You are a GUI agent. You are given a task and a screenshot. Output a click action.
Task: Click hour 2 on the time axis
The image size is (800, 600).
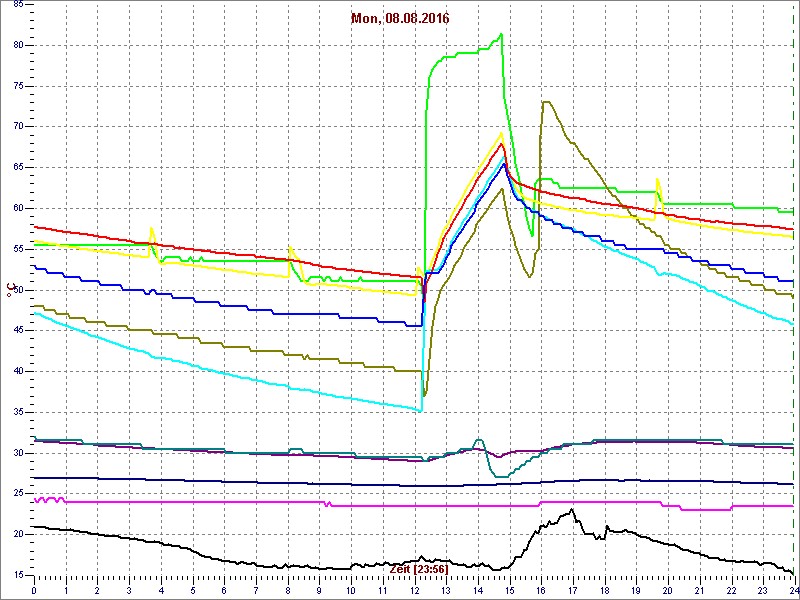tap(97, 589)
